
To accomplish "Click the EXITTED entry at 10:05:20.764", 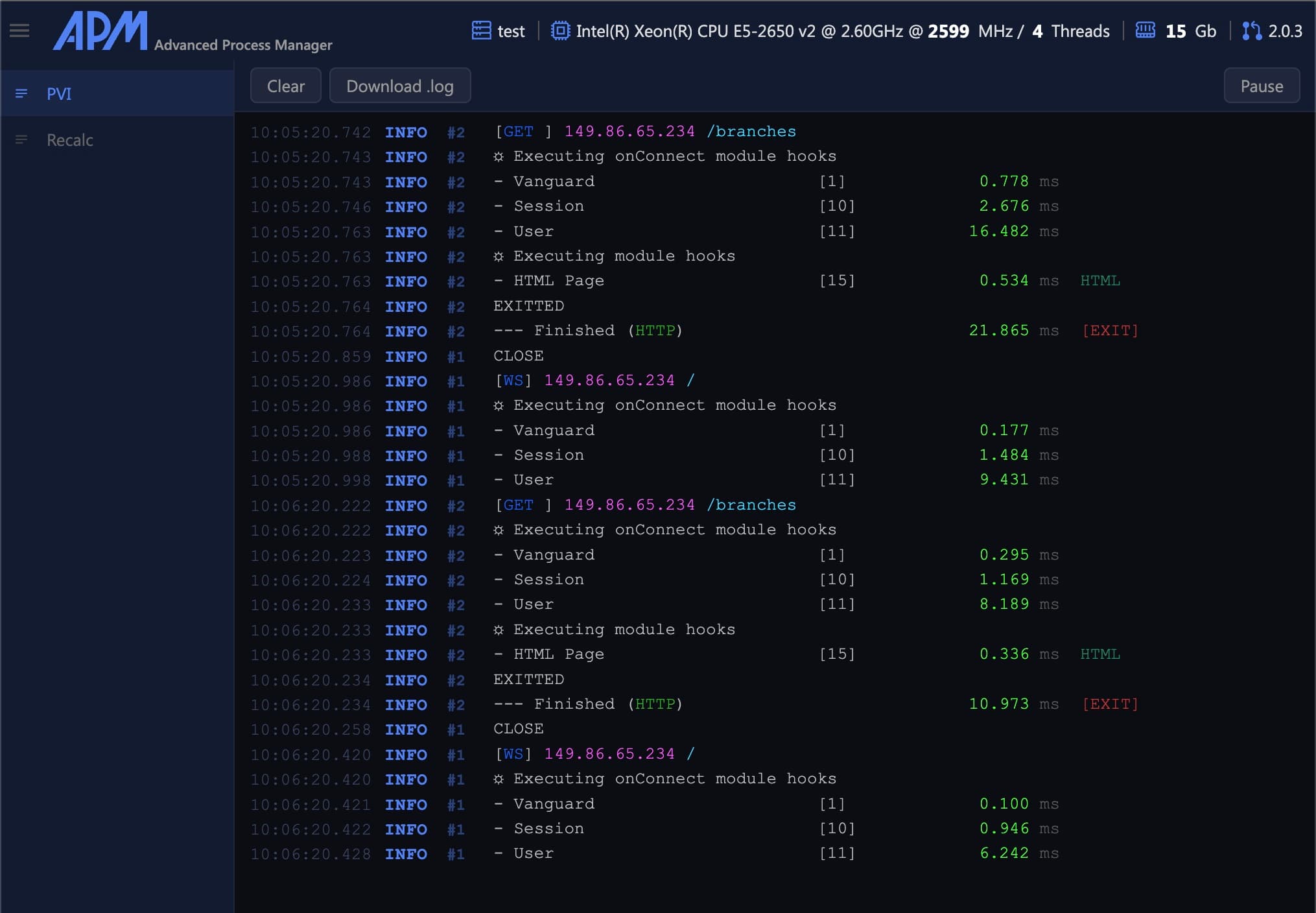I will tap(528, 306).
